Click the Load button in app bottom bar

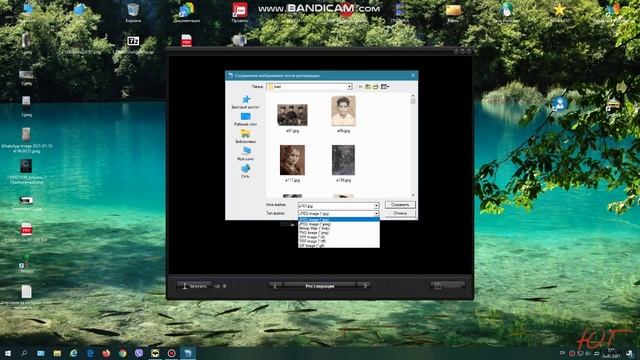pos(194,286)
